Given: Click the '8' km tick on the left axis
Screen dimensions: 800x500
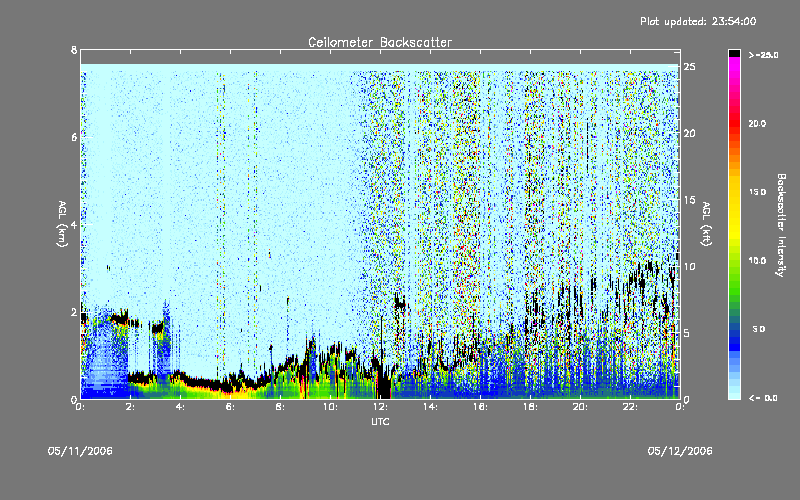Looking at the screenshot, I should pyautogui.click(x=74, y=50).
